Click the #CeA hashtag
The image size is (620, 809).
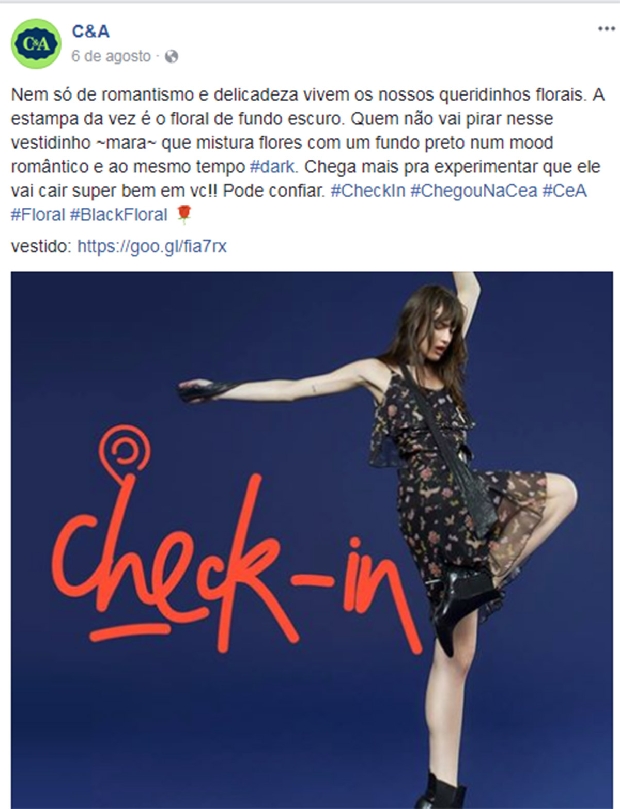[564, 190]
